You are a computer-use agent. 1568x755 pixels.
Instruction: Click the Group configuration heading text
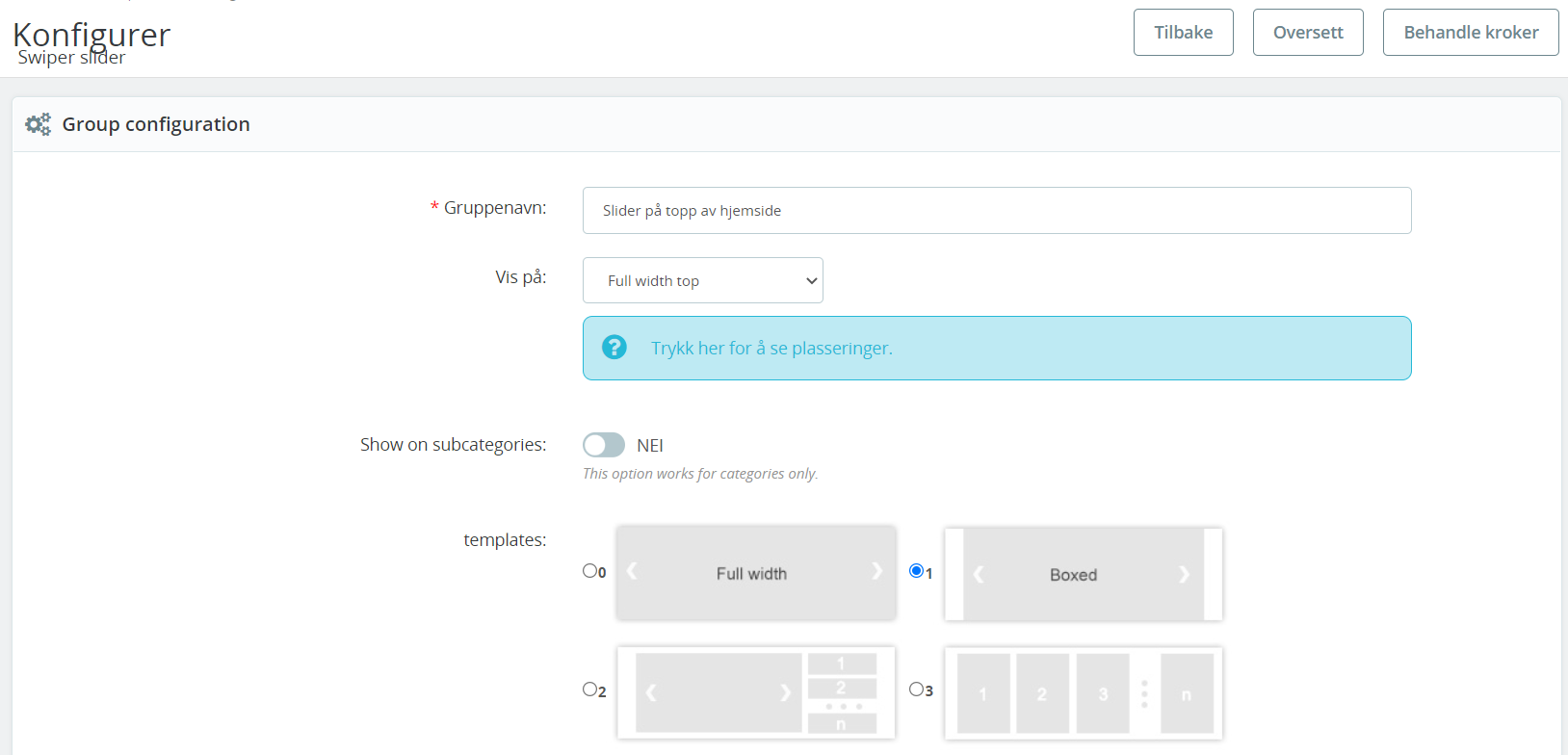[156, 124]
